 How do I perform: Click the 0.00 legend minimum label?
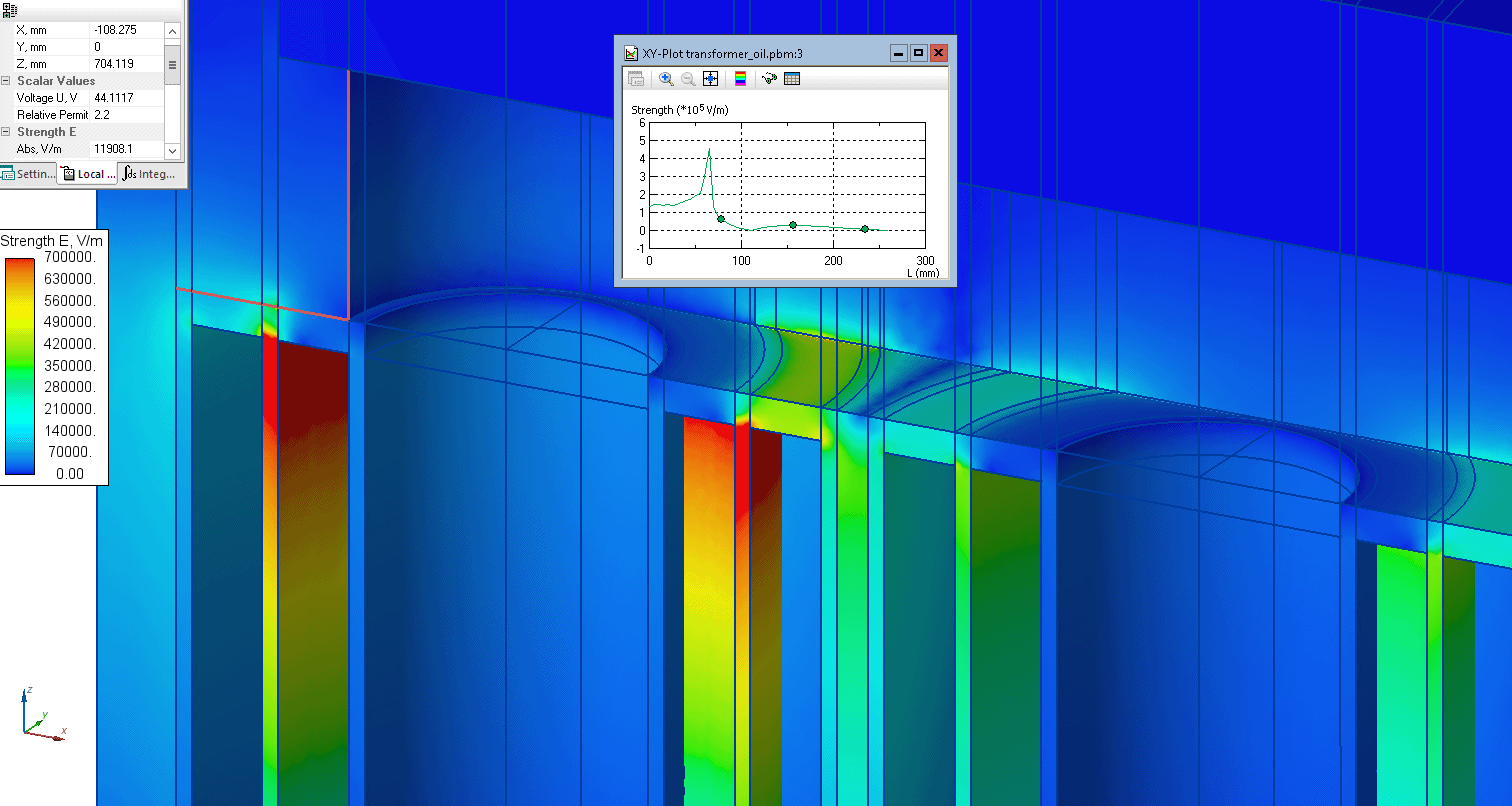point(70,474)
